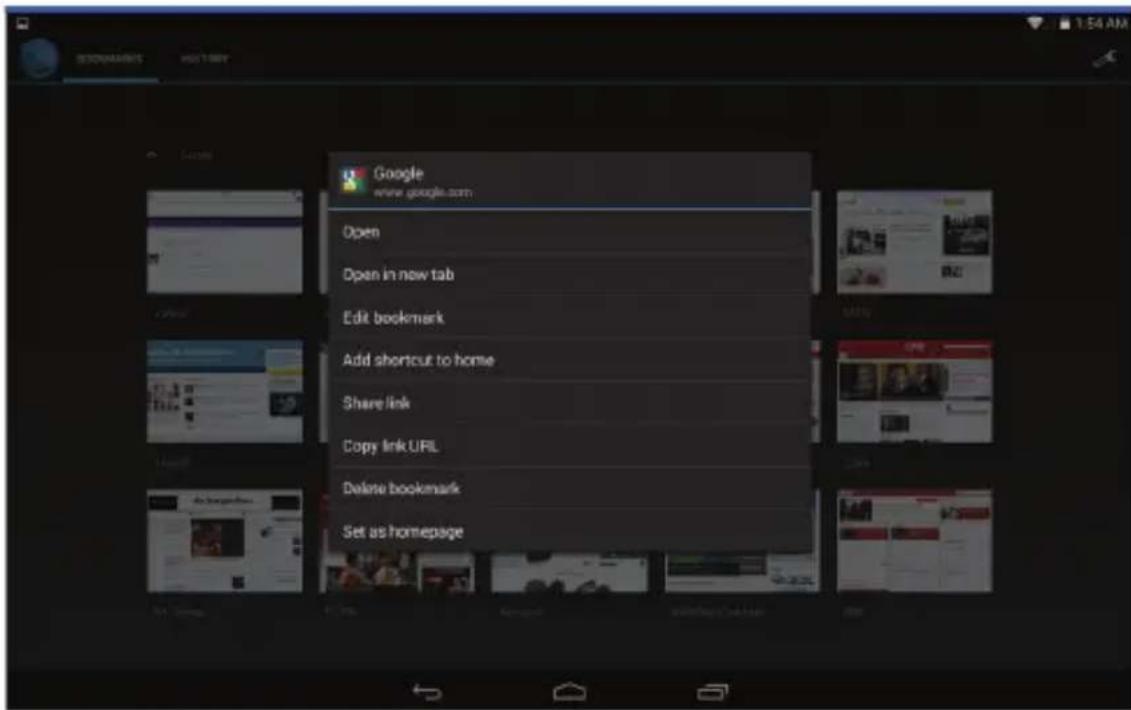The image size is (1131, 710).
Task: Choose Set as homepage
Action: click(570, 532)
